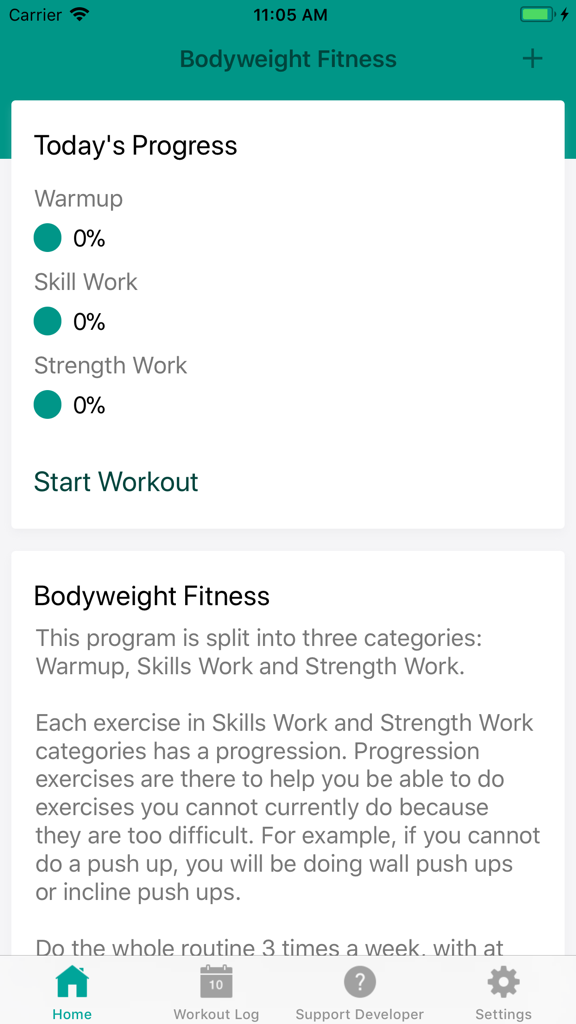Viewport: 576px width, 1024px height.
Task: Tap Start Workout
Action: click(x=115, y=482)
